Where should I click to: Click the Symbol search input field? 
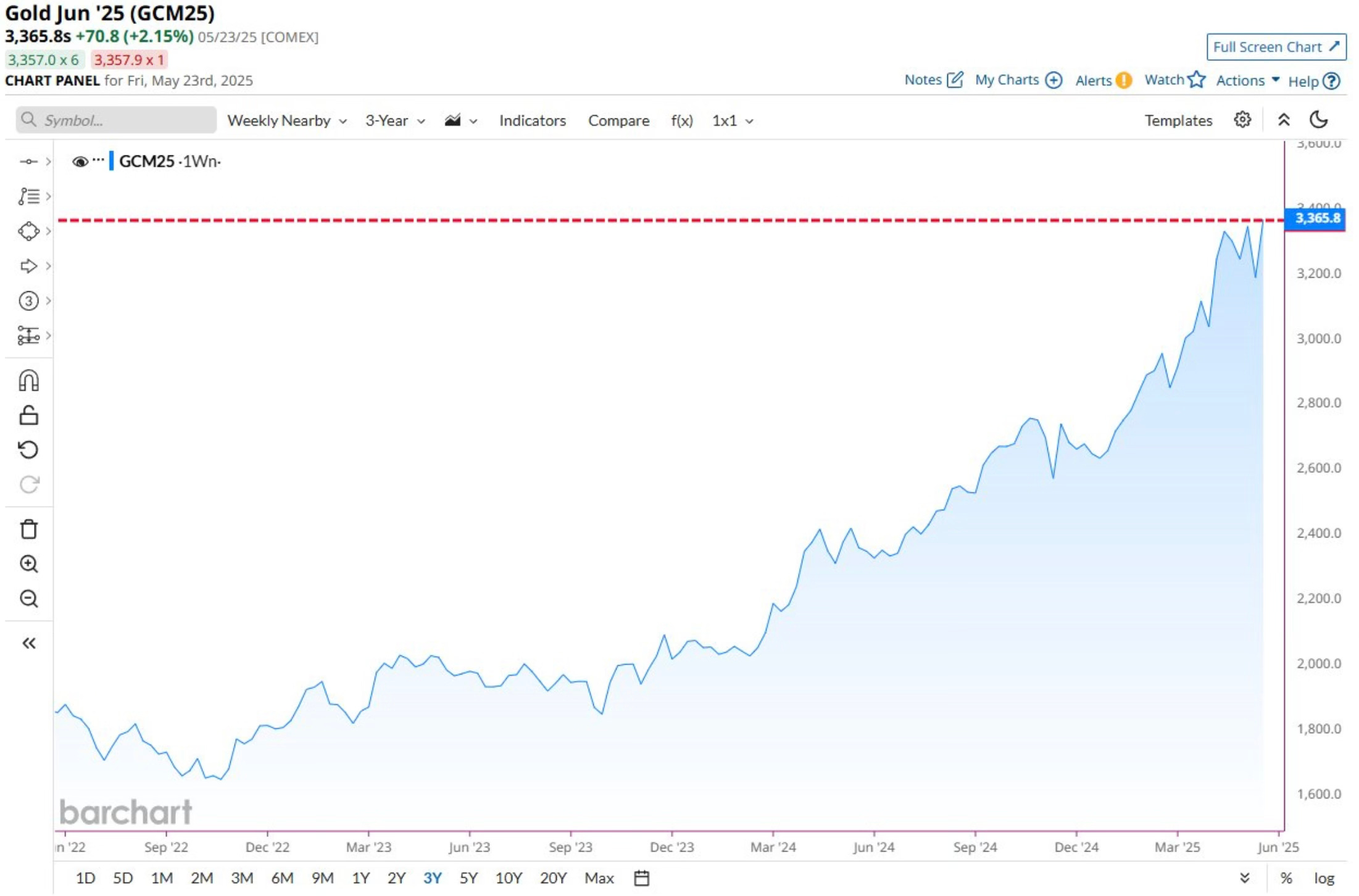[117, 120]
